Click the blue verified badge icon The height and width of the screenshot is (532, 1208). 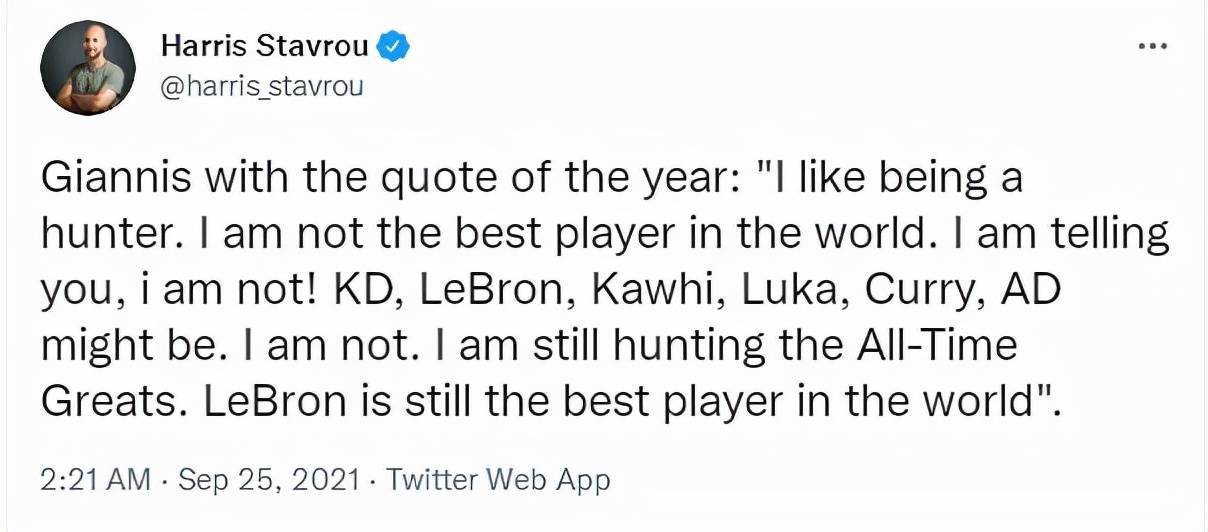click(x=393, y=47)
